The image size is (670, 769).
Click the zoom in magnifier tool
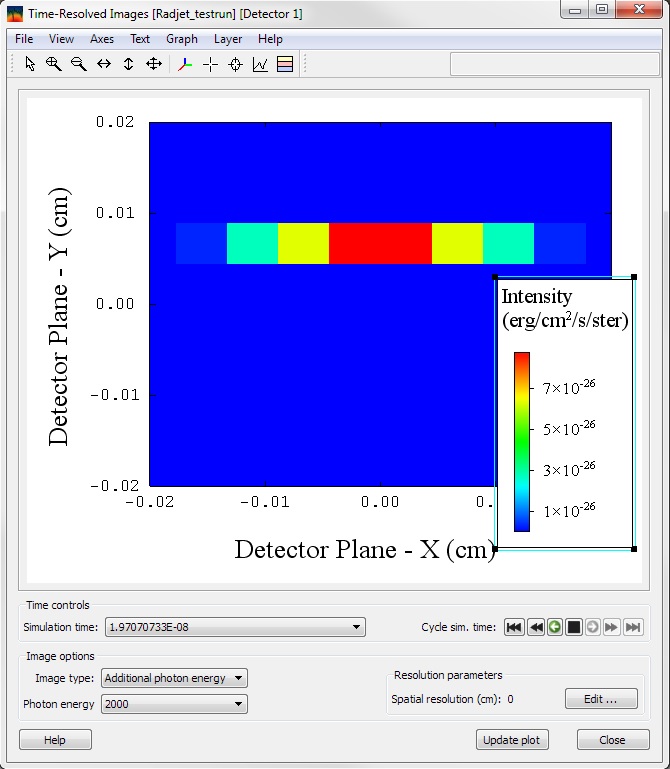tap(54, 64)
